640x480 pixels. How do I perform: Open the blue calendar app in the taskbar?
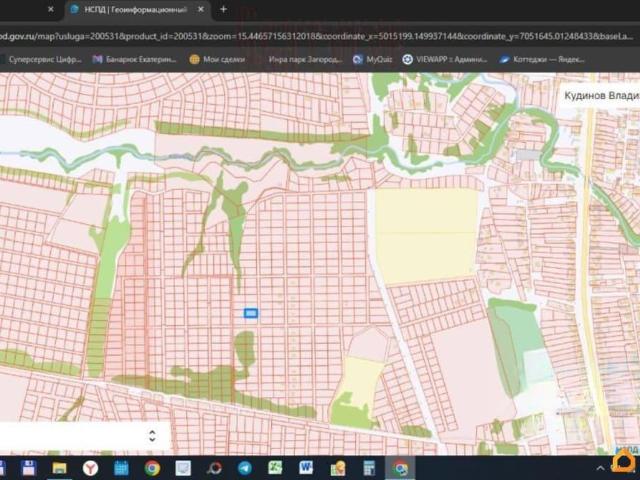[x=121, y=468]
